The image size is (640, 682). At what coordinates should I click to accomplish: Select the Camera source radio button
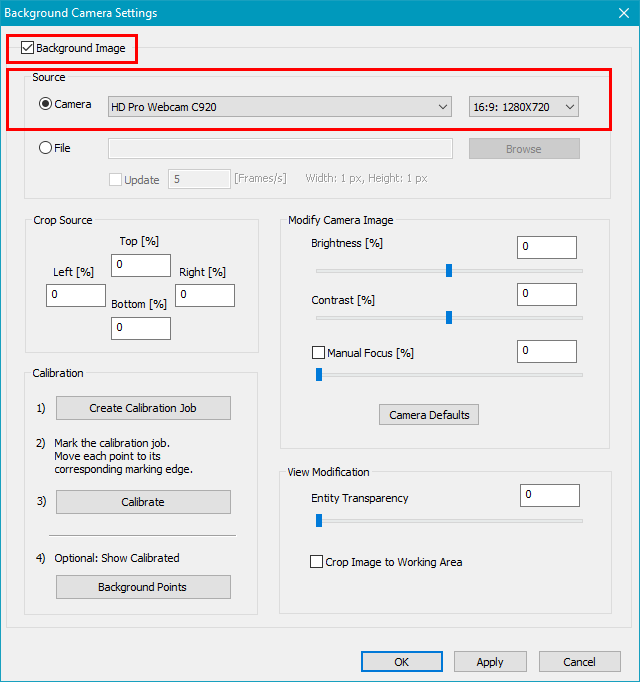click(46, 104)
